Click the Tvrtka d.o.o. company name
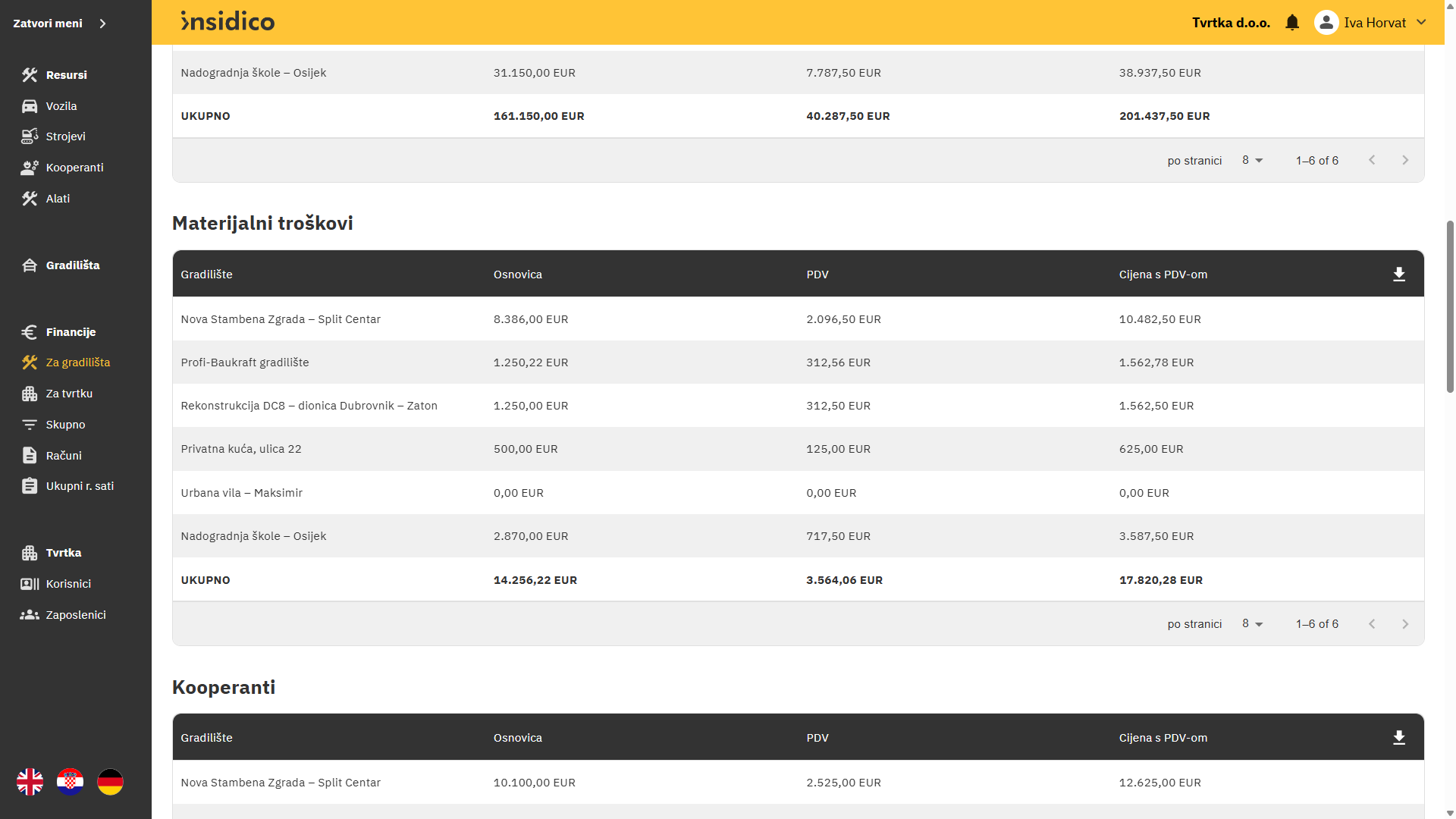Viewport: 1456px width, 819px height. 1231,23
